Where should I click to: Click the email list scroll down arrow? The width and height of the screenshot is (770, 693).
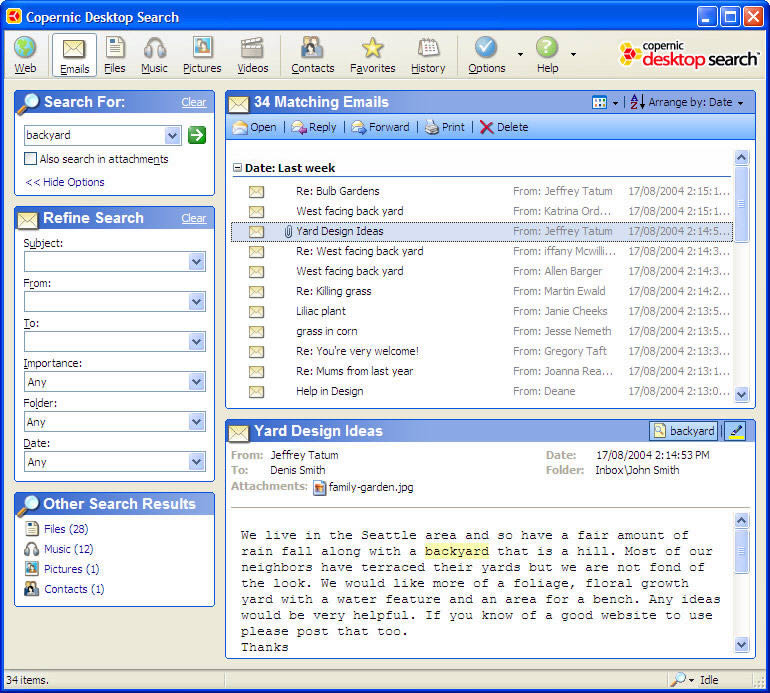tap(742, 394)
